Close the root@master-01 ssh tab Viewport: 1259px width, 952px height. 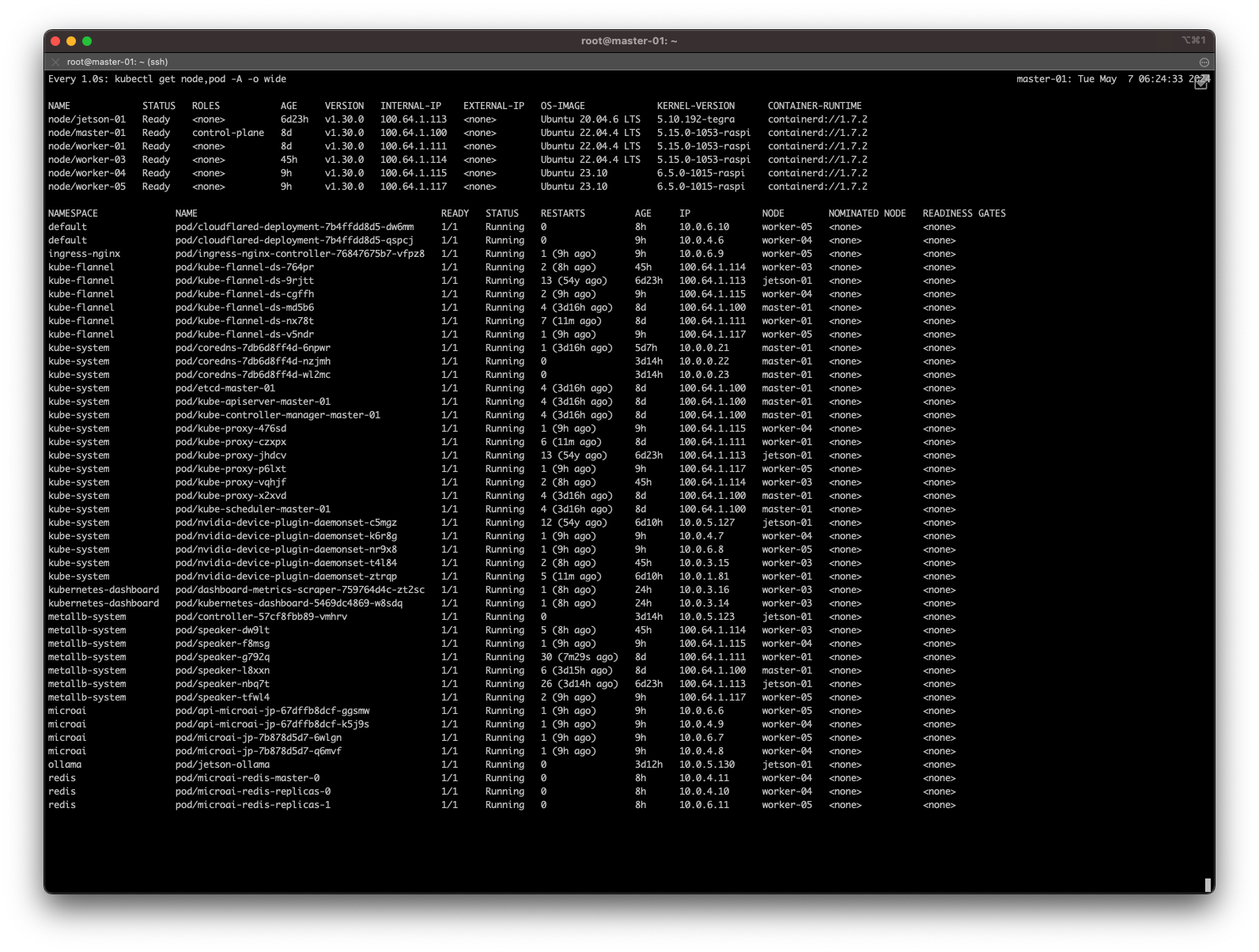[x=55, y=62]
